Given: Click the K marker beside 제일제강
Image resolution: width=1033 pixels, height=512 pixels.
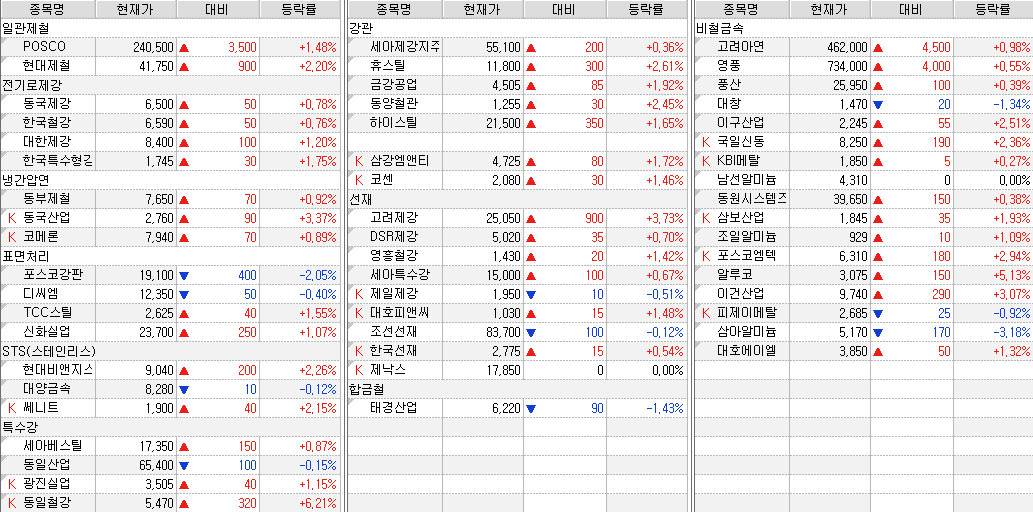Looking at the screenshot, I should (x=359, y=294).
